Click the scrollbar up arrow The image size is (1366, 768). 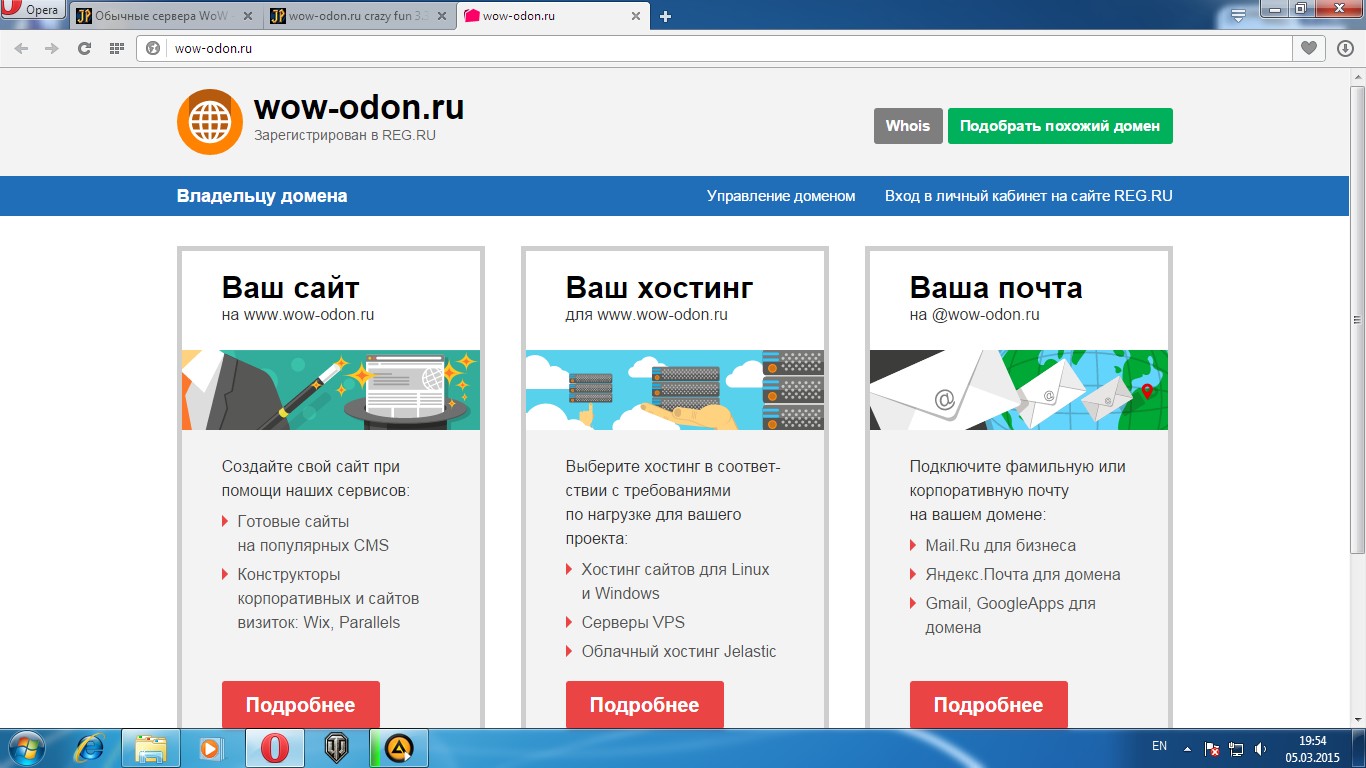pyautogui.click(x=1357, y=75)
